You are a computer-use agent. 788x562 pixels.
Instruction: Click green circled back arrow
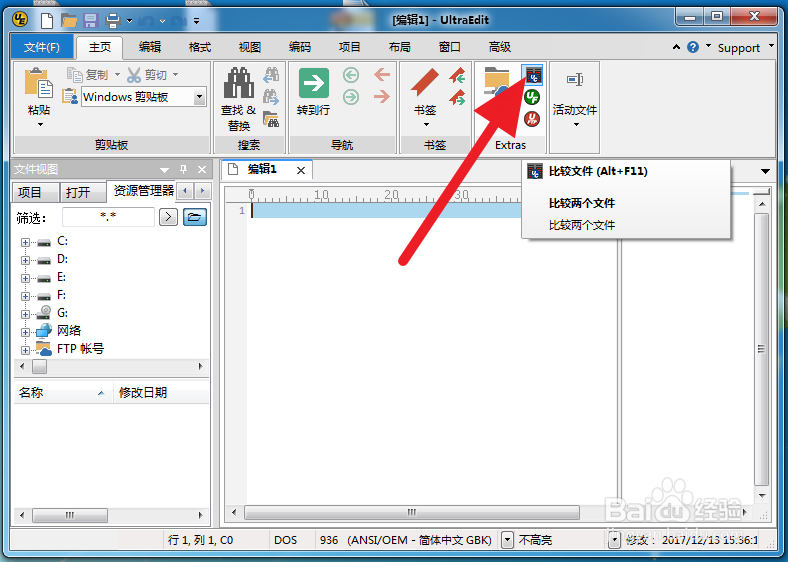[x=351, y=75]
